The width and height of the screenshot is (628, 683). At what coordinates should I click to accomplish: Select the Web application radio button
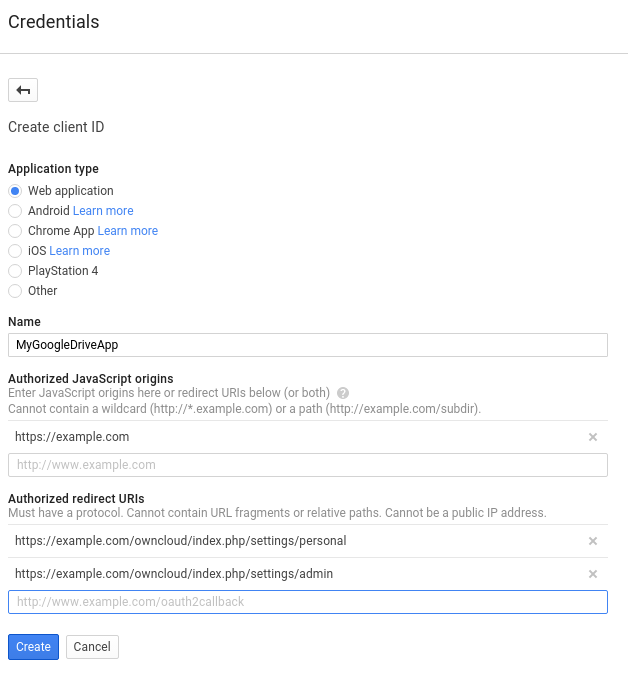click(15, 191)
